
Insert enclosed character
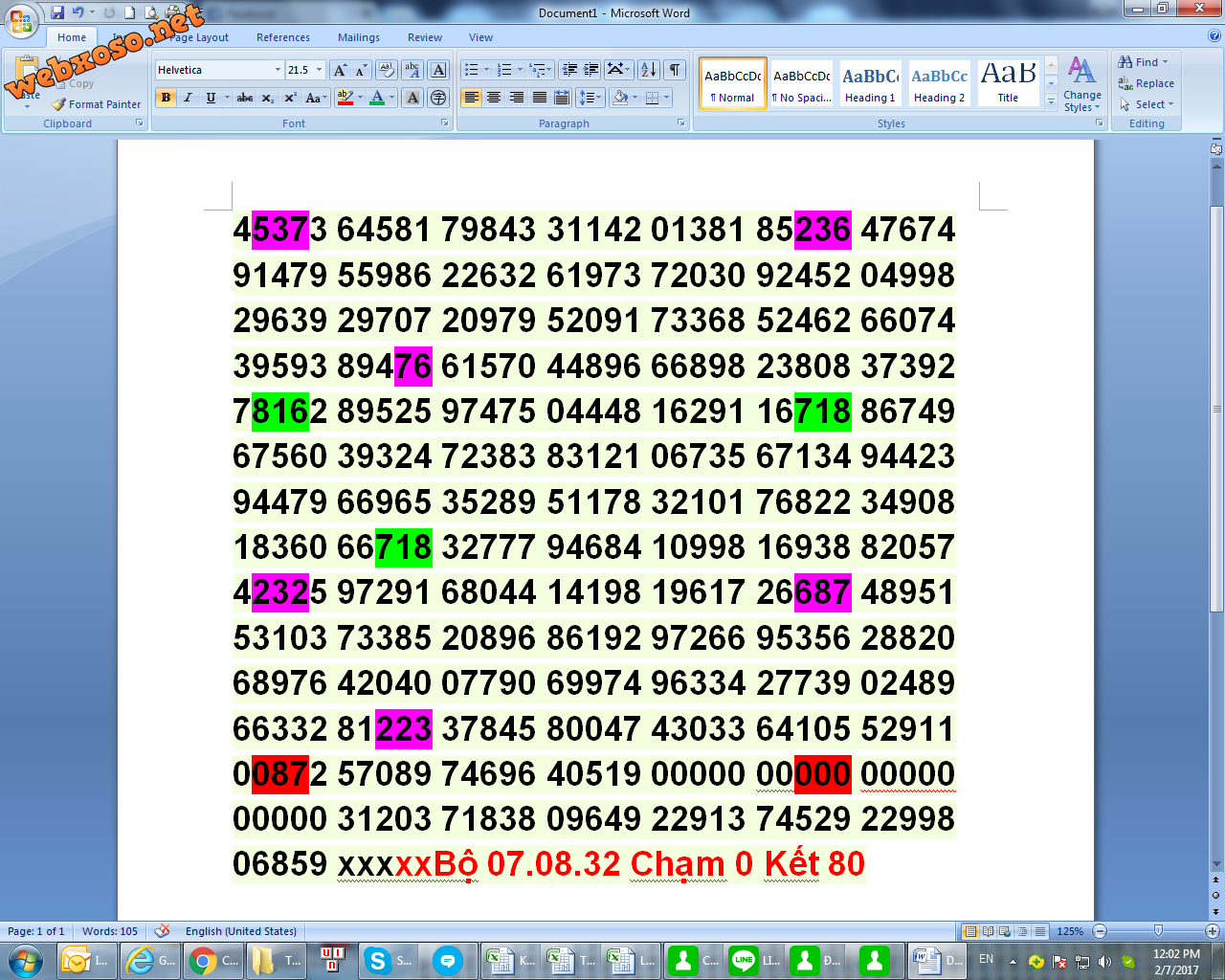[438, 98]
